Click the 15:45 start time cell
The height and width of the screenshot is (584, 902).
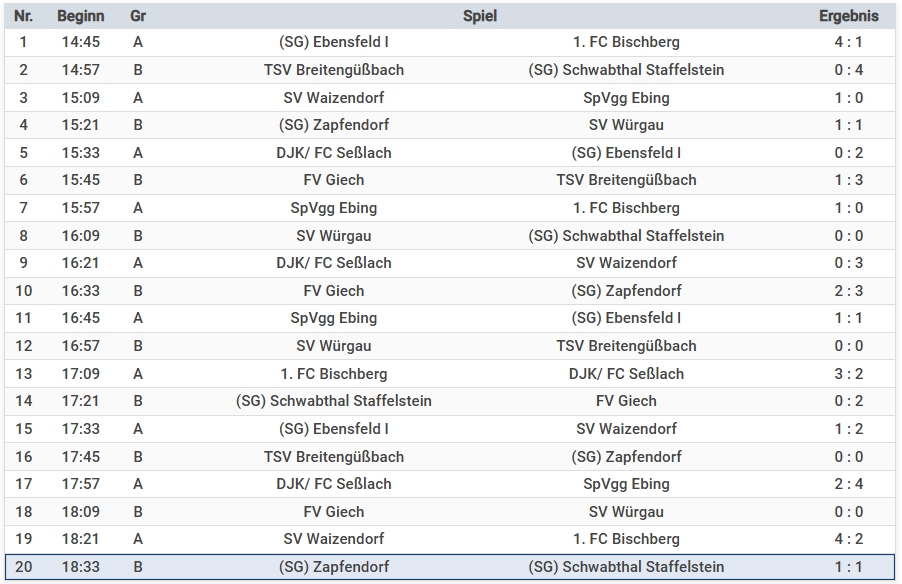(79, 180)
